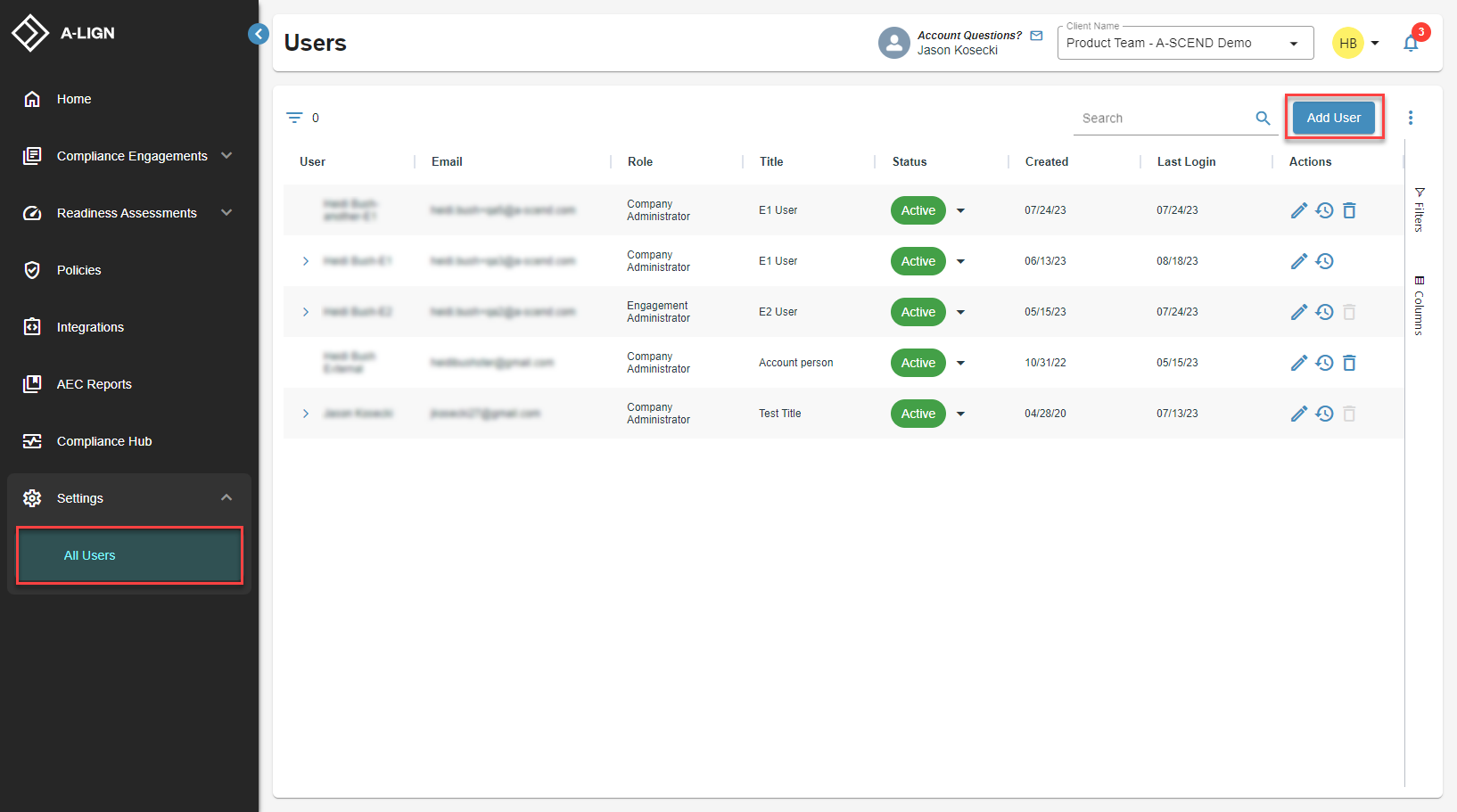Expand the Jason Kosecki row chevron
Viewport: 1457px width, 812px height.
(x=306, y=413)
